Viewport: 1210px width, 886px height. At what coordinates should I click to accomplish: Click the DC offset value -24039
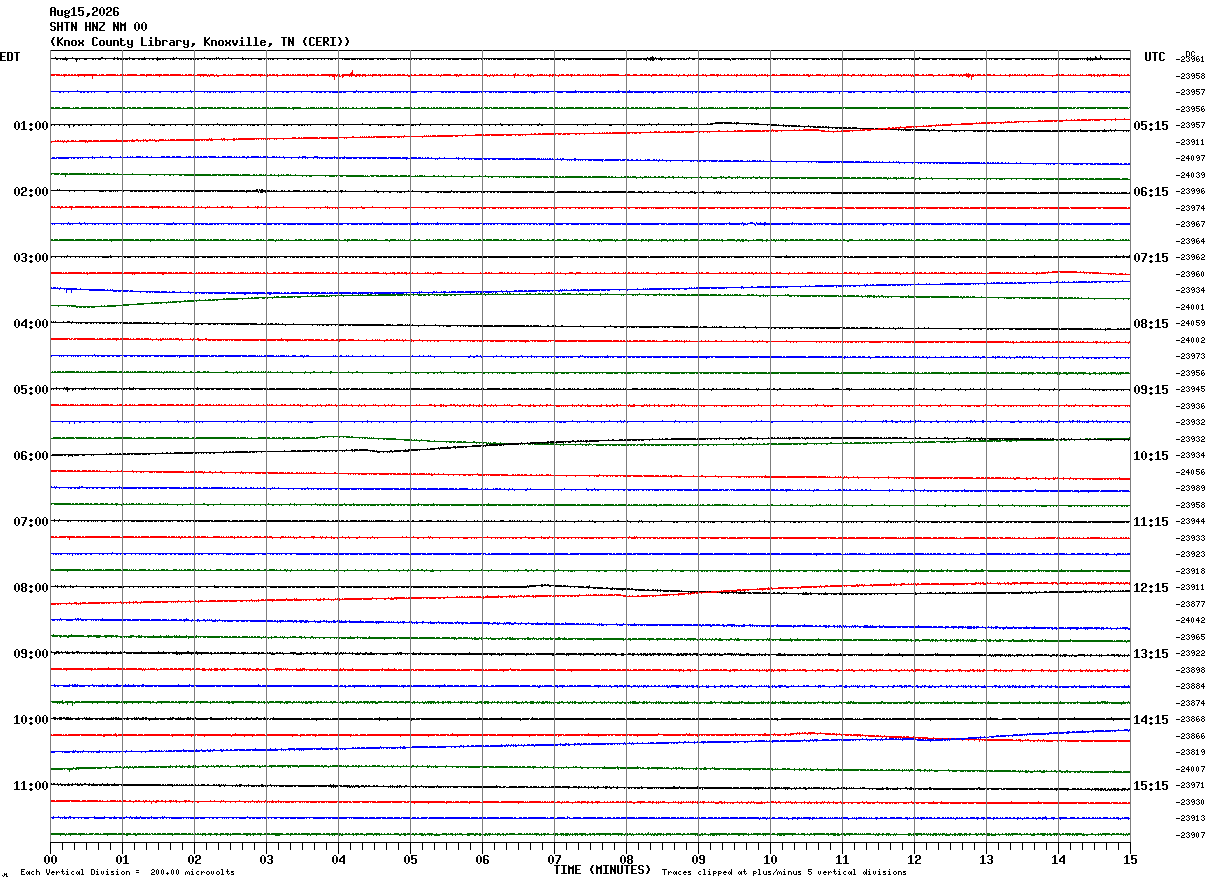point(1191,175)
